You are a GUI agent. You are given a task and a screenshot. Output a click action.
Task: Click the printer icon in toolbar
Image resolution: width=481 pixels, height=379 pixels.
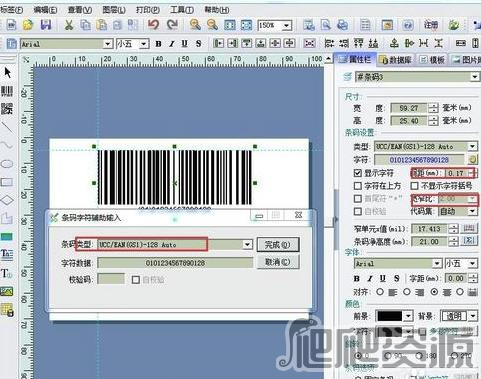pyautogui.click(x=342, y=25)
